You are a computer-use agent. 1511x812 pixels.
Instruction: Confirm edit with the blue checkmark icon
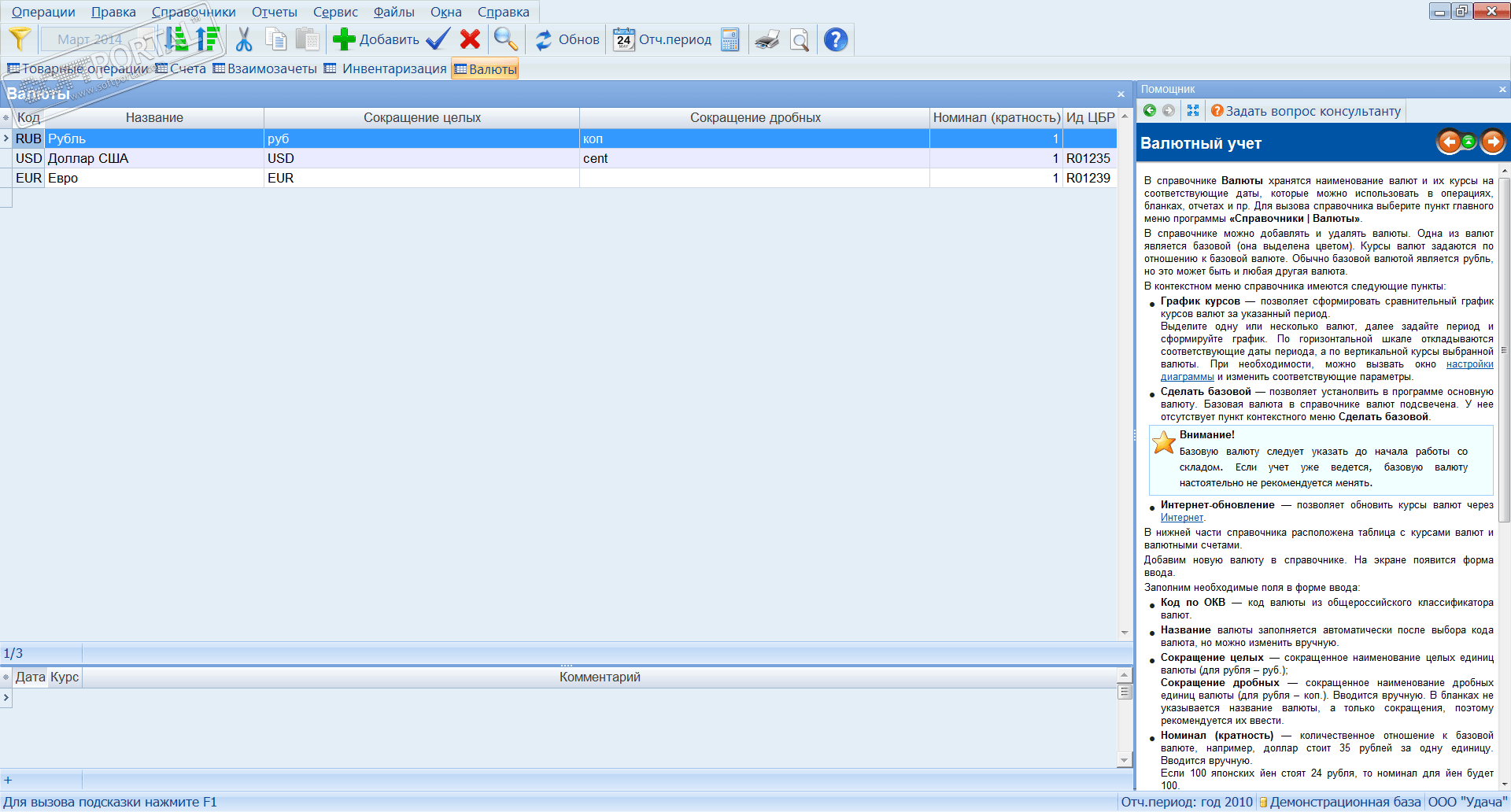pyautogui.click(x=438, y=39)
